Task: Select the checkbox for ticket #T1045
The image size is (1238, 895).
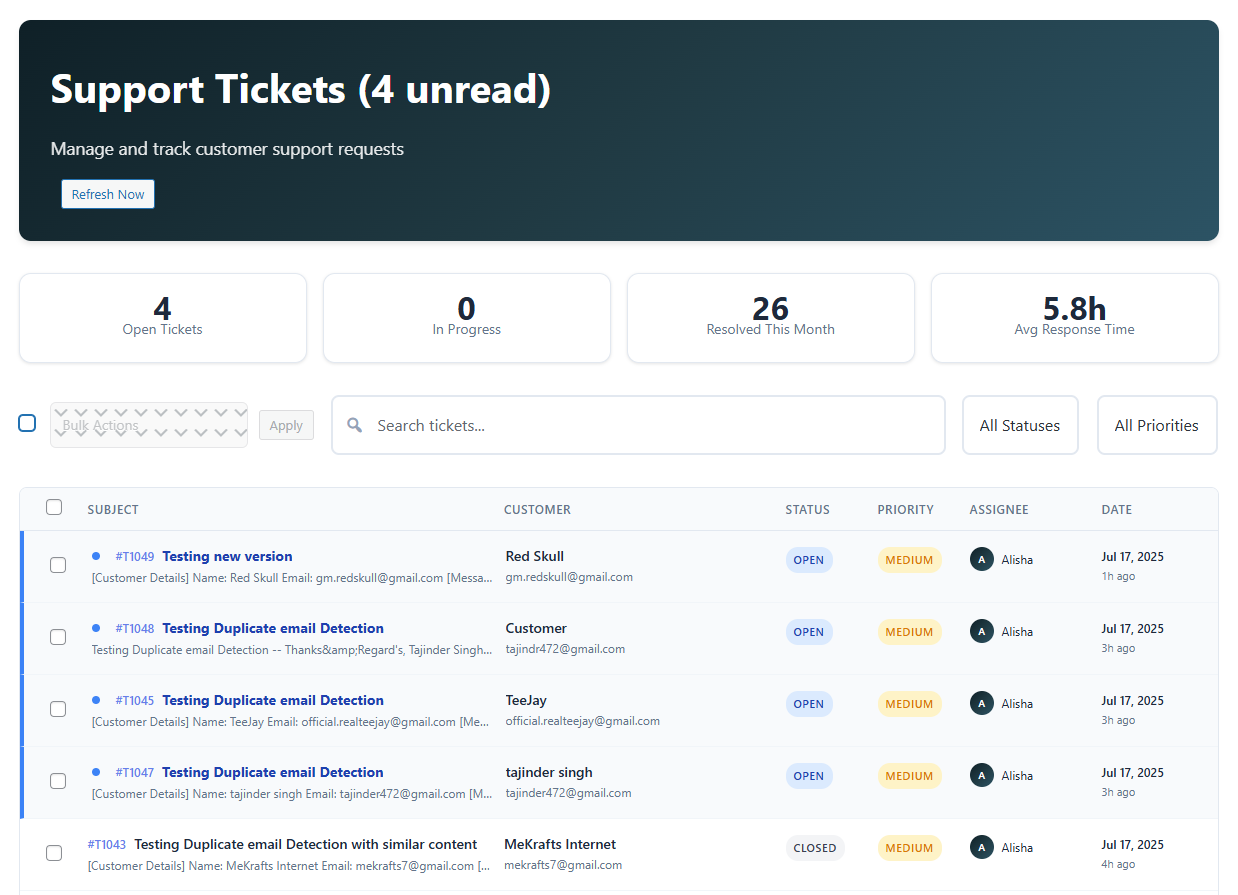Action: 58,709
